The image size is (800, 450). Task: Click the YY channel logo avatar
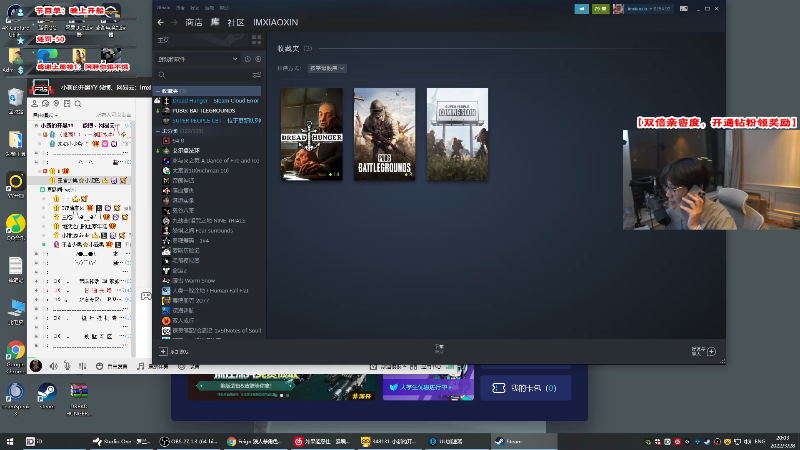pos(41,88)
